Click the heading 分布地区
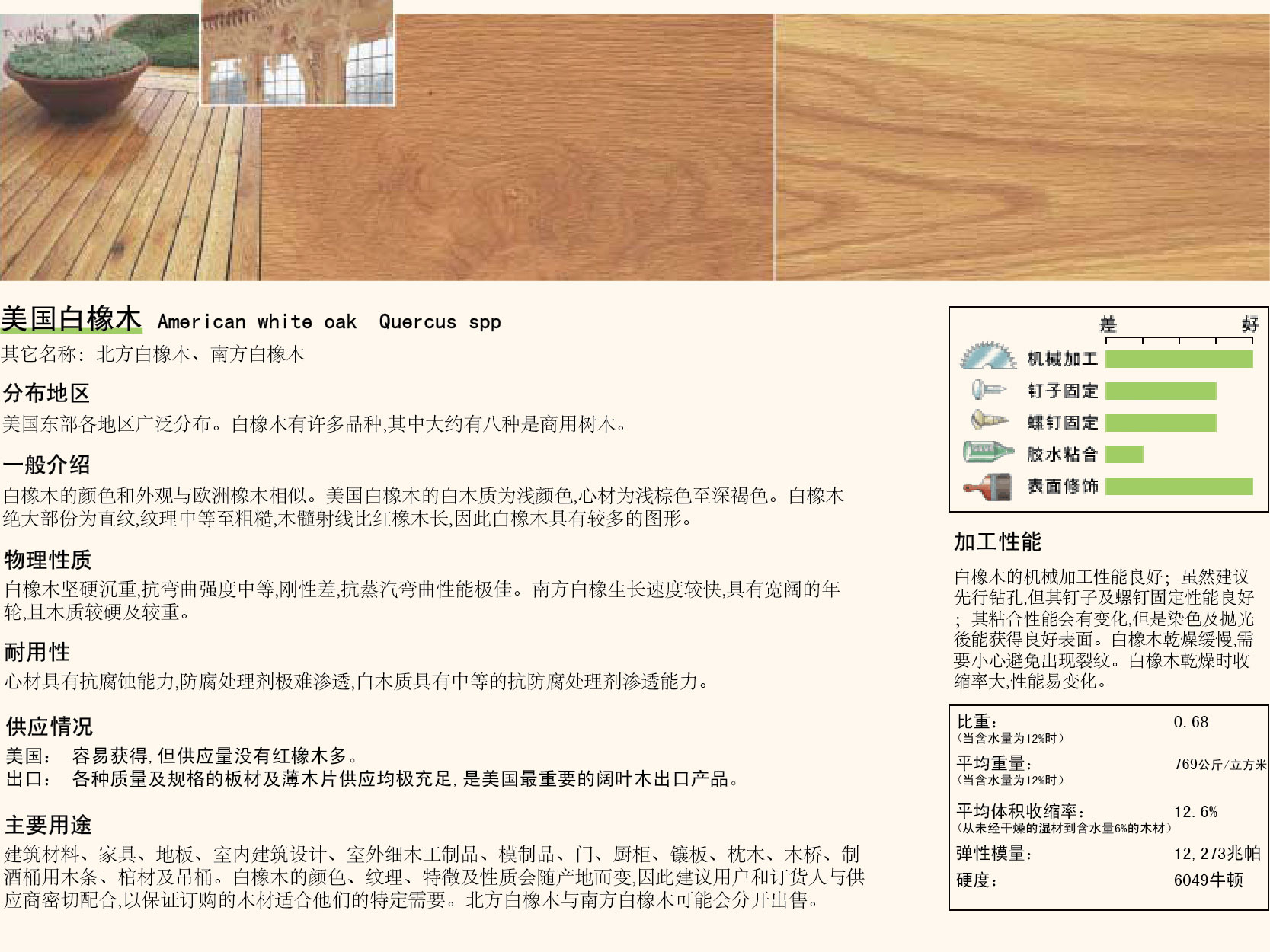Viewport: 1270px width, 952px height. coord(46,393)
